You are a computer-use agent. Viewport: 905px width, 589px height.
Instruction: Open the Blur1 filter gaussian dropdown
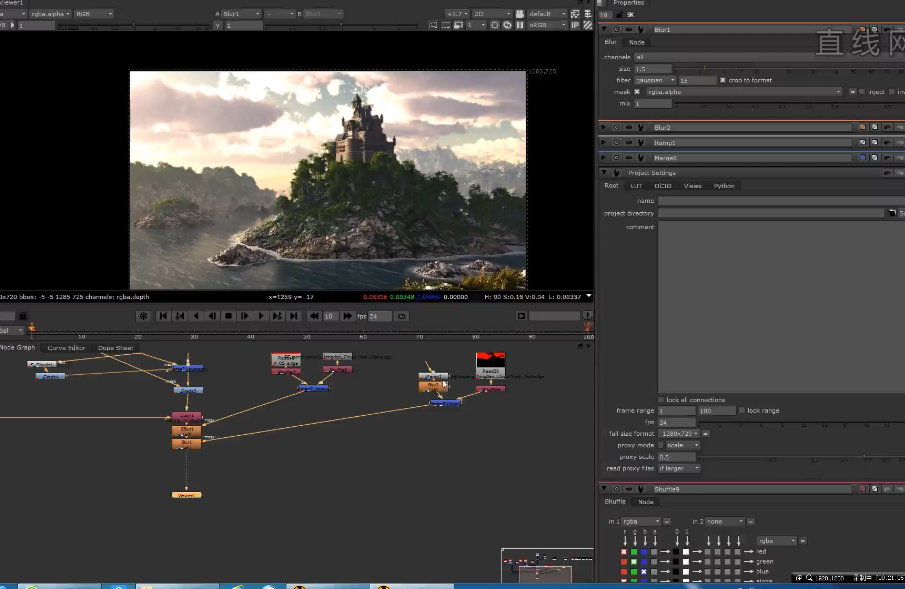(x=655, y=80)
